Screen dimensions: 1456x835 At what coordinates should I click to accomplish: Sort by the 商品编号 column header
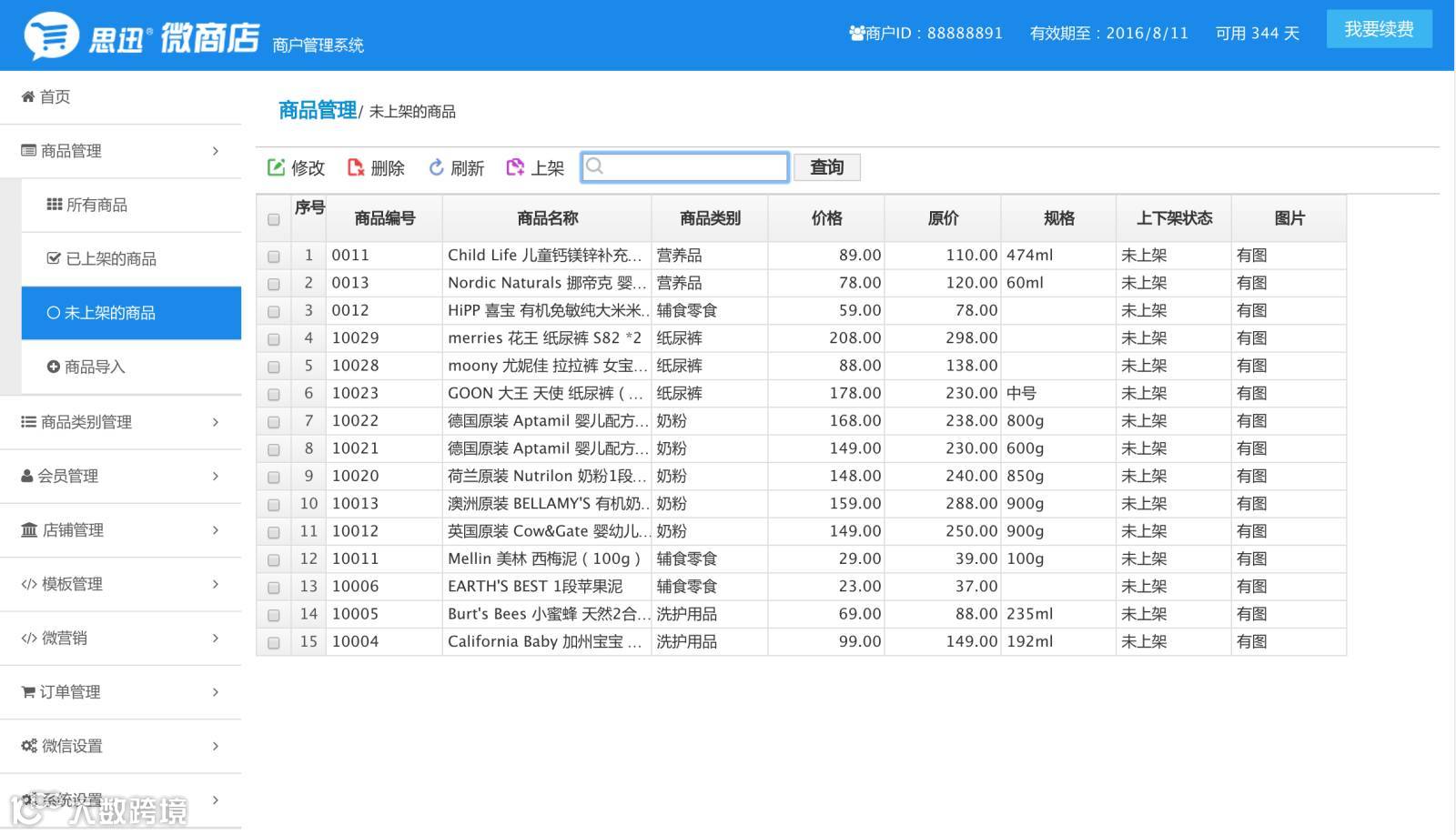(x=384, y=218)
